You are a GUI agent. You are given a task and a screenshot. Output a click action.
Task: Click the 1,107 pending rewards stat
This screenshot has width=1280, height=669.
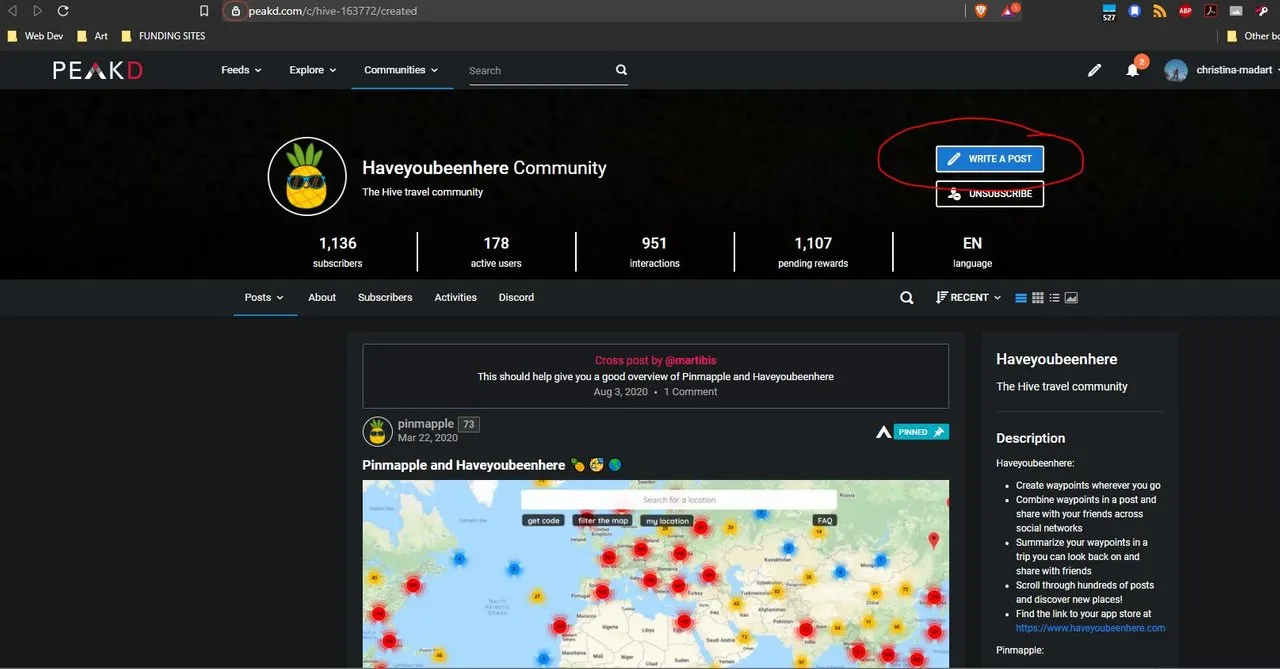pyautogui.click(x=813, y=251)
